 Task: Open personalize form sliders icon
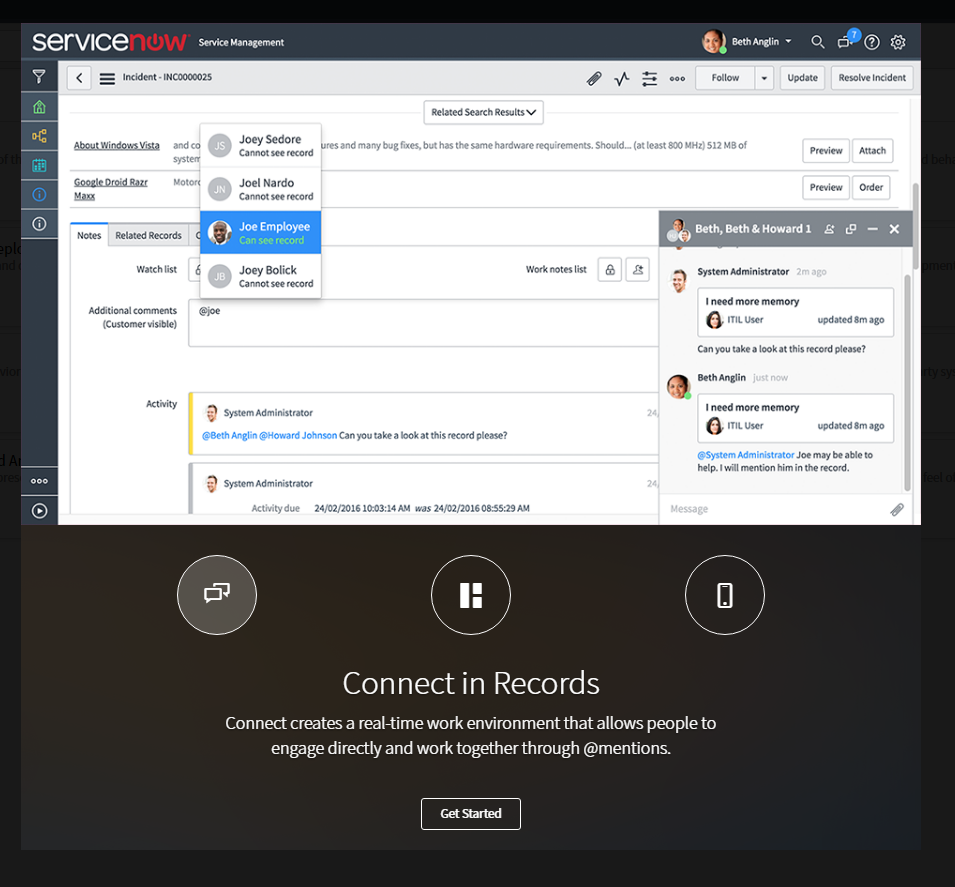pyautogui.click(x=649, y=79)
